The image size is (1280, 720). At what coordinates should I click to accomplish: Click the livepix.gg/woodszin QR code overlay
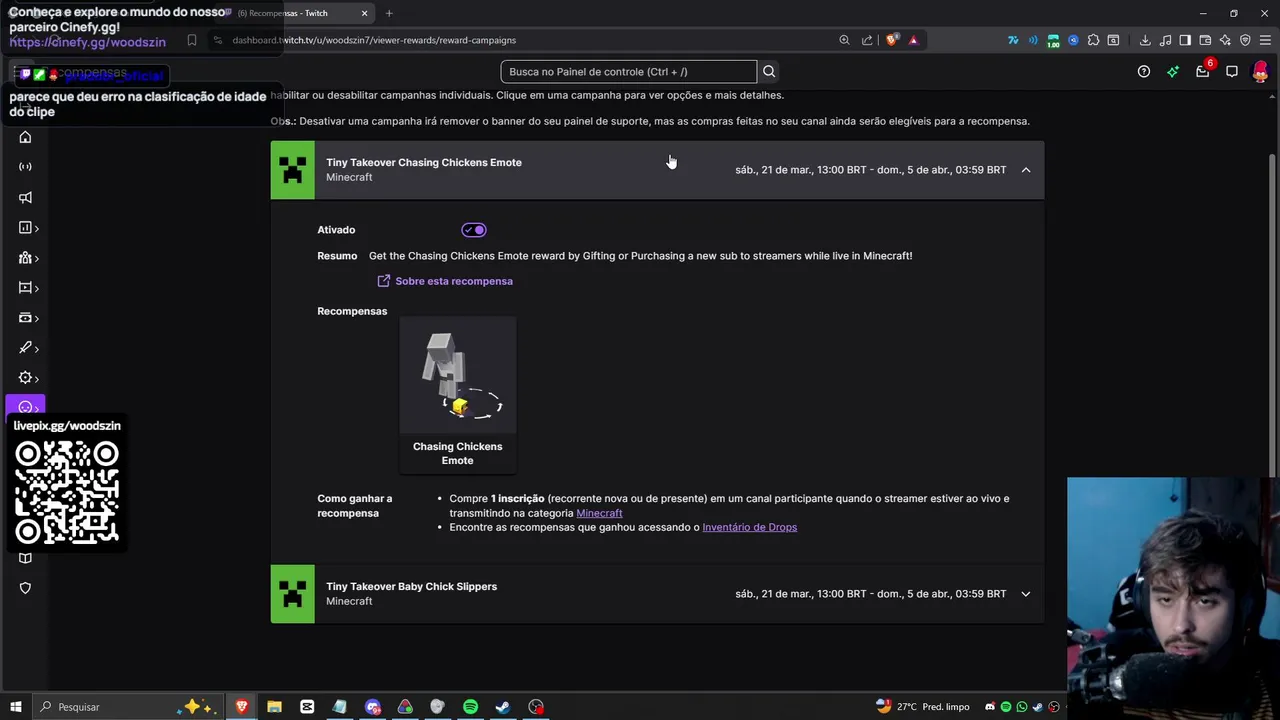tap(67, 484)
